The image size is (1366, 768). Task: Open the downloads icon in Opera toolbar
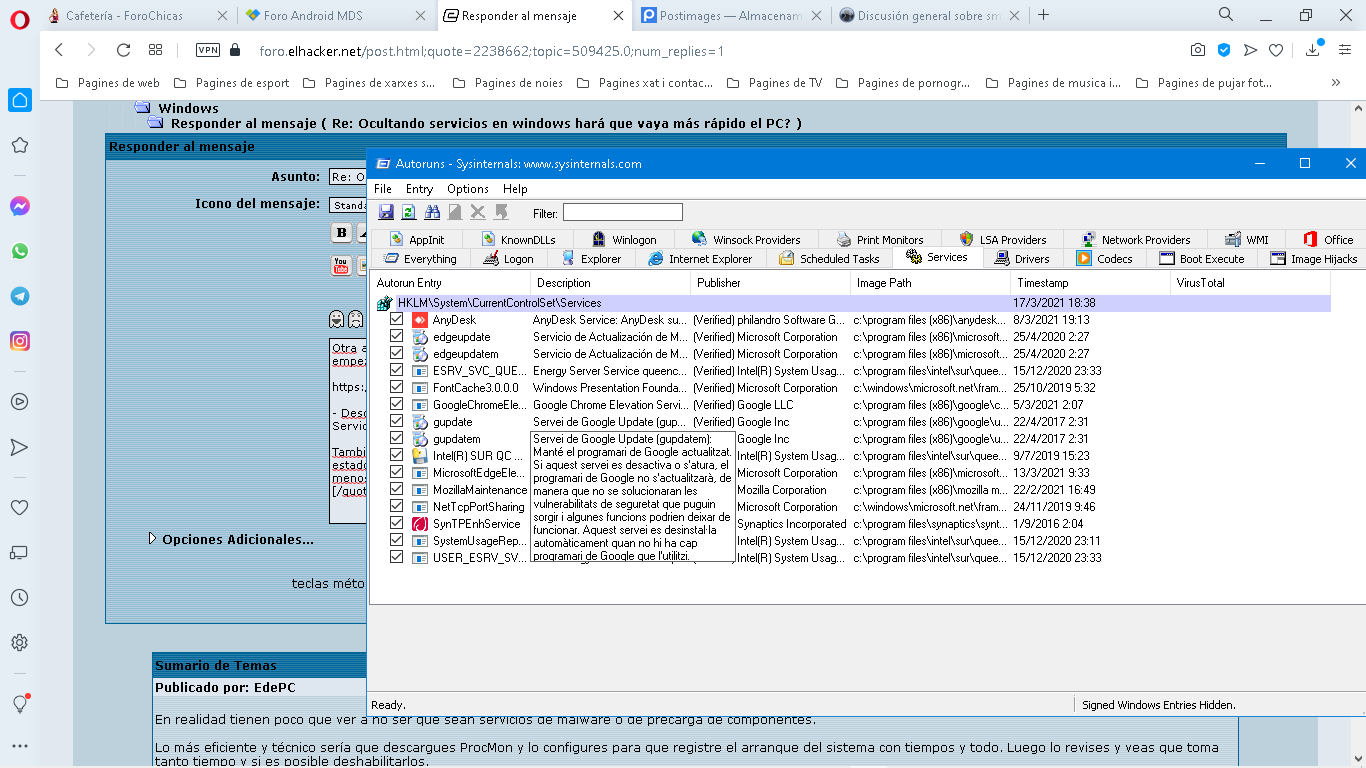(x=1313, y=50)
